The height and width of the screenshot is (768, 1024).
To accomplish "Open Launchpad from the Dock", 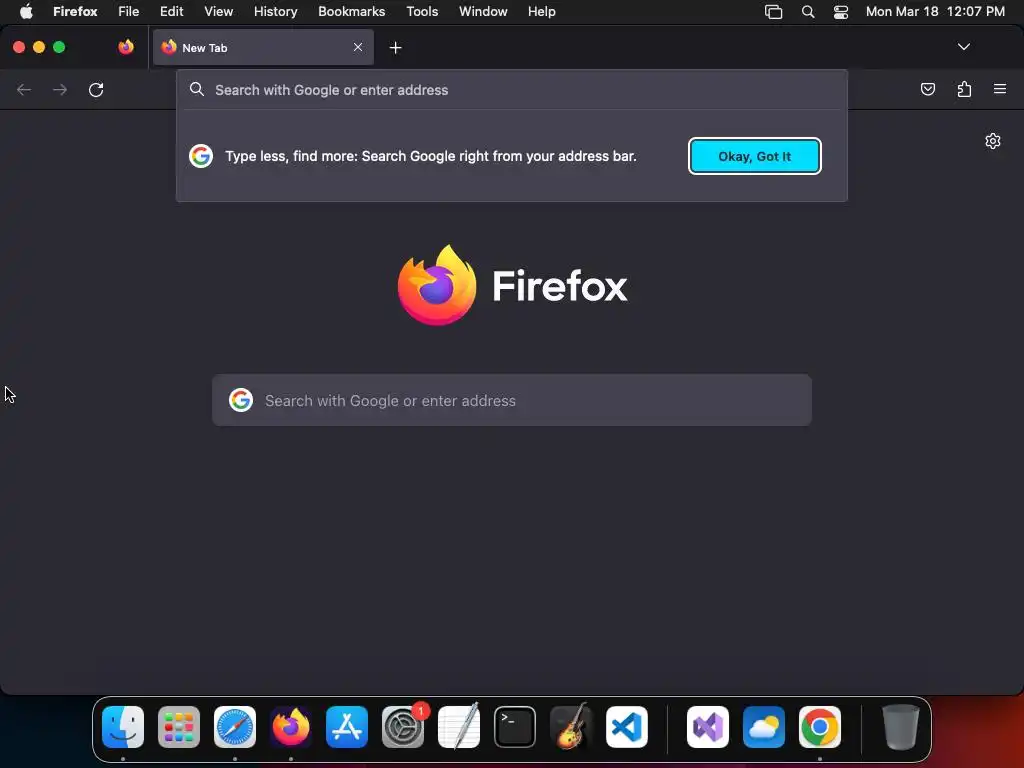I will tap(179, 727).
